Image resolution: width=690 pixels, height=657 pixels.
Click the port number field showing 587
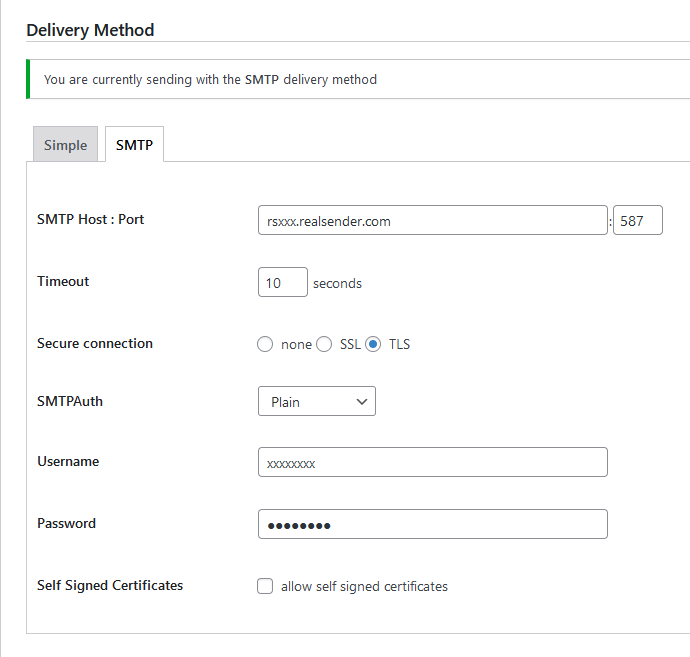pos(637,221)
